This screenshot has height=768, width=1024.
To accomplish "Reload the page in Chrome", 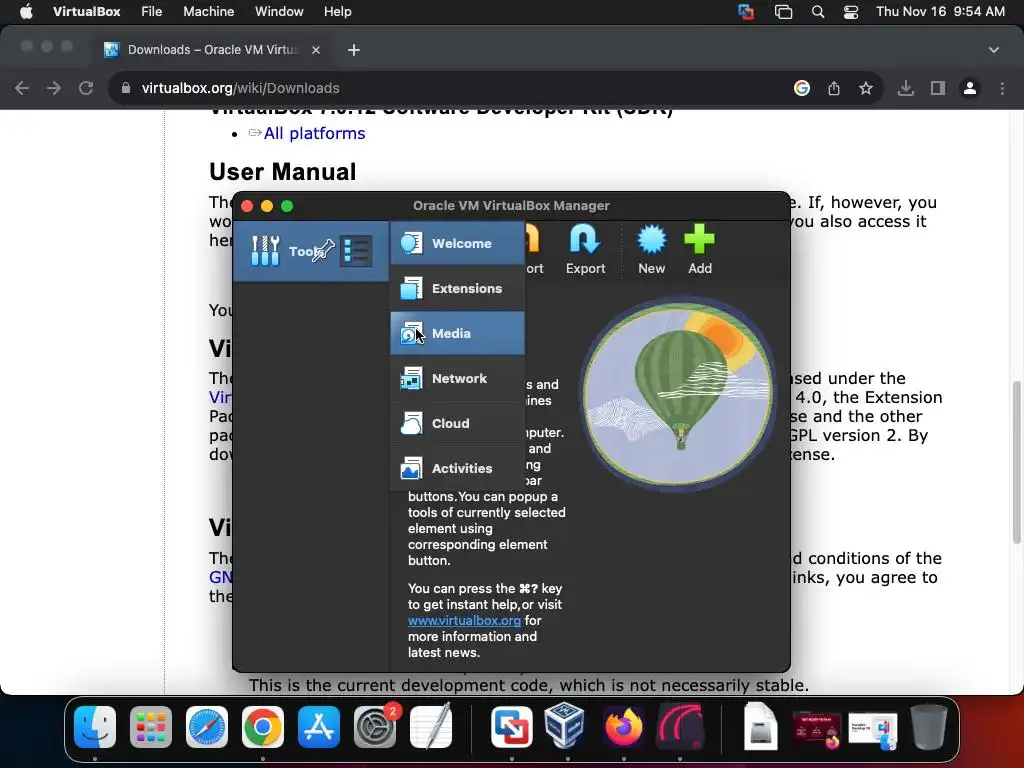I will [86, 88].
